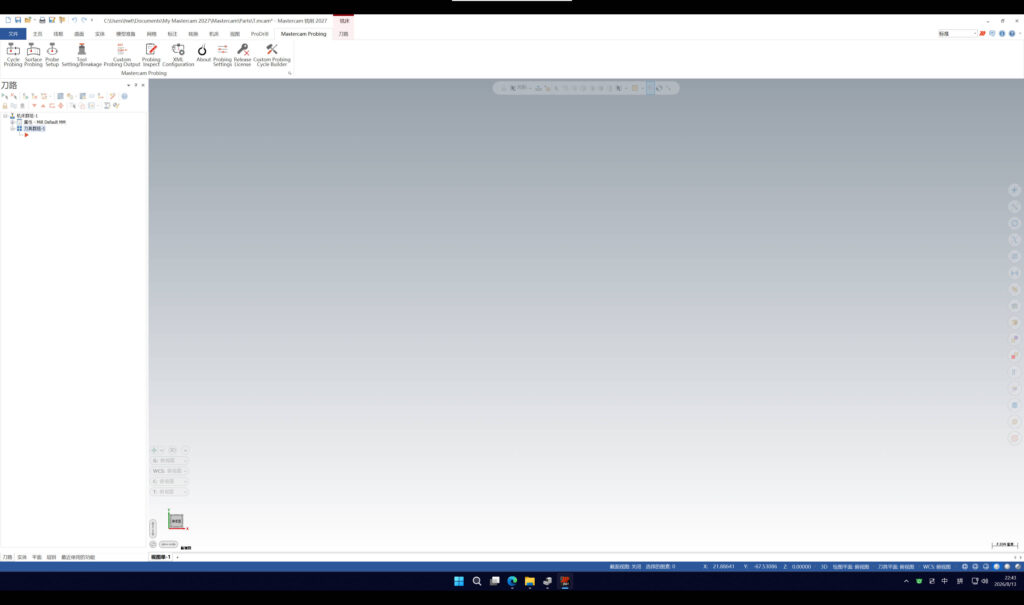
Task: Collapse the toolpath group-1 node
Action: [12, 129]
